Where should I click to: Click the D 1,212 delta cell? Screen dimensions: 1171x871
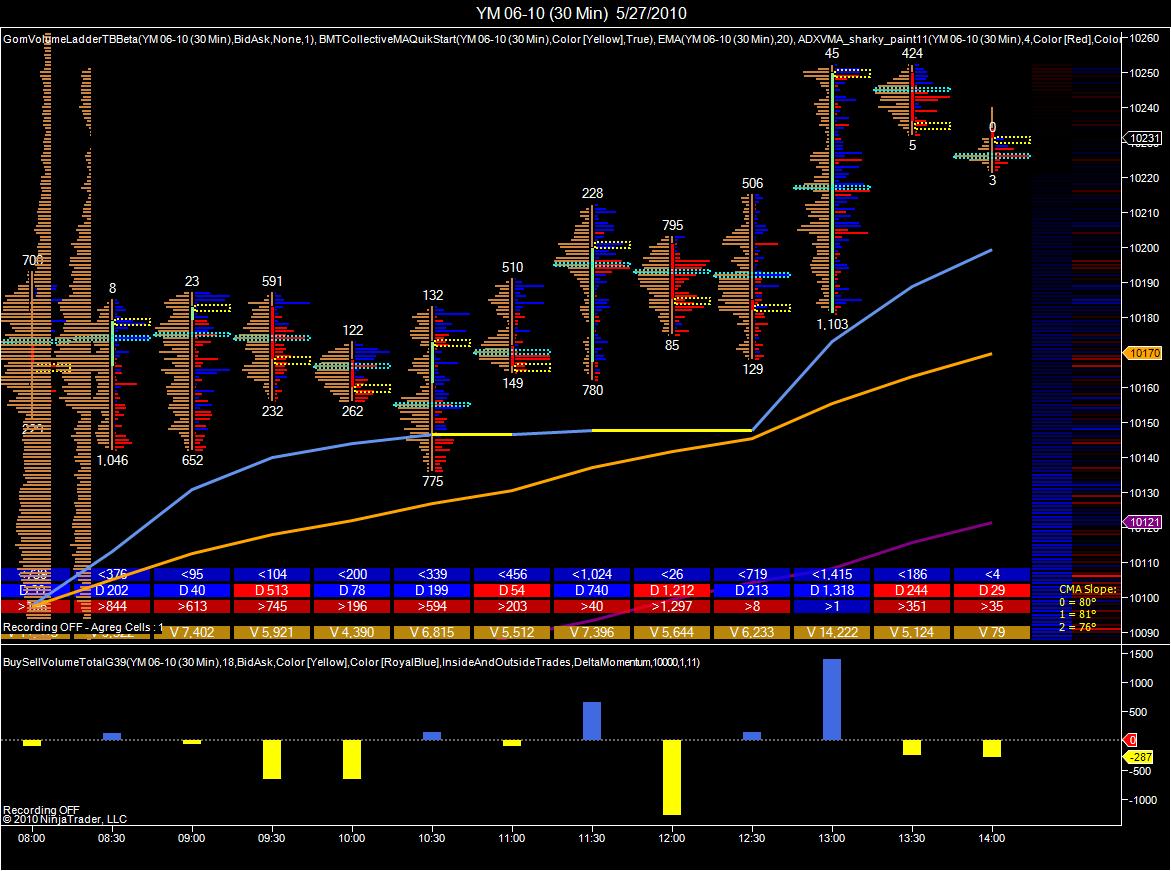point(671,590)
